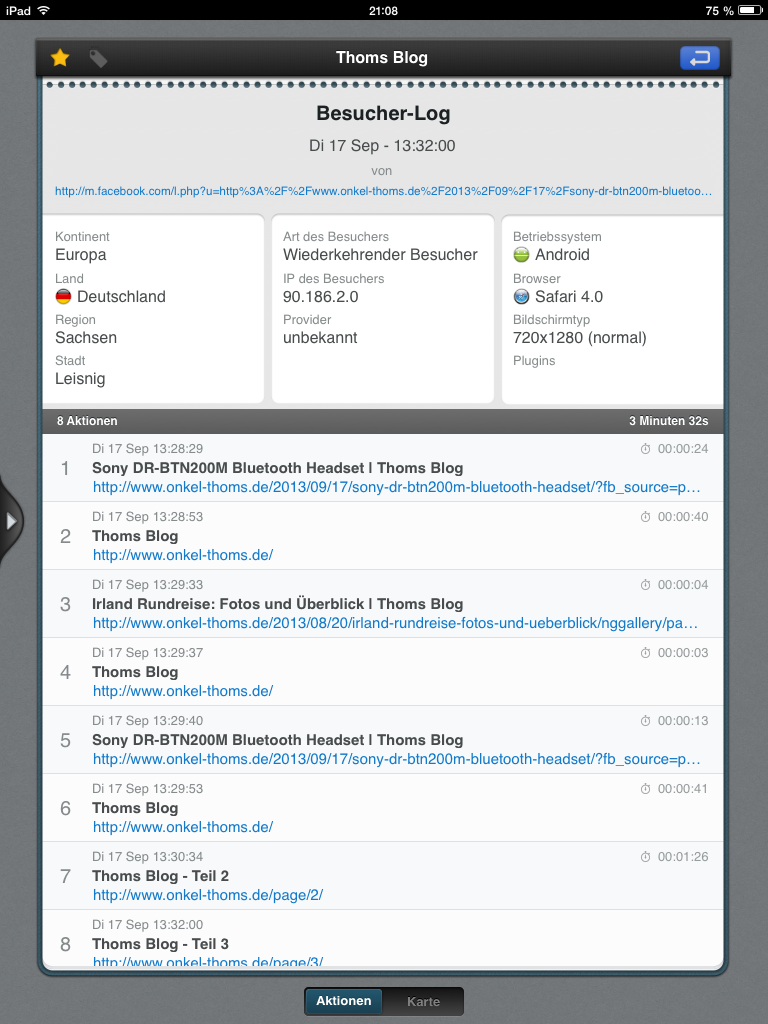Open action 1 Sony headset URL

click(x=396, y=487)
